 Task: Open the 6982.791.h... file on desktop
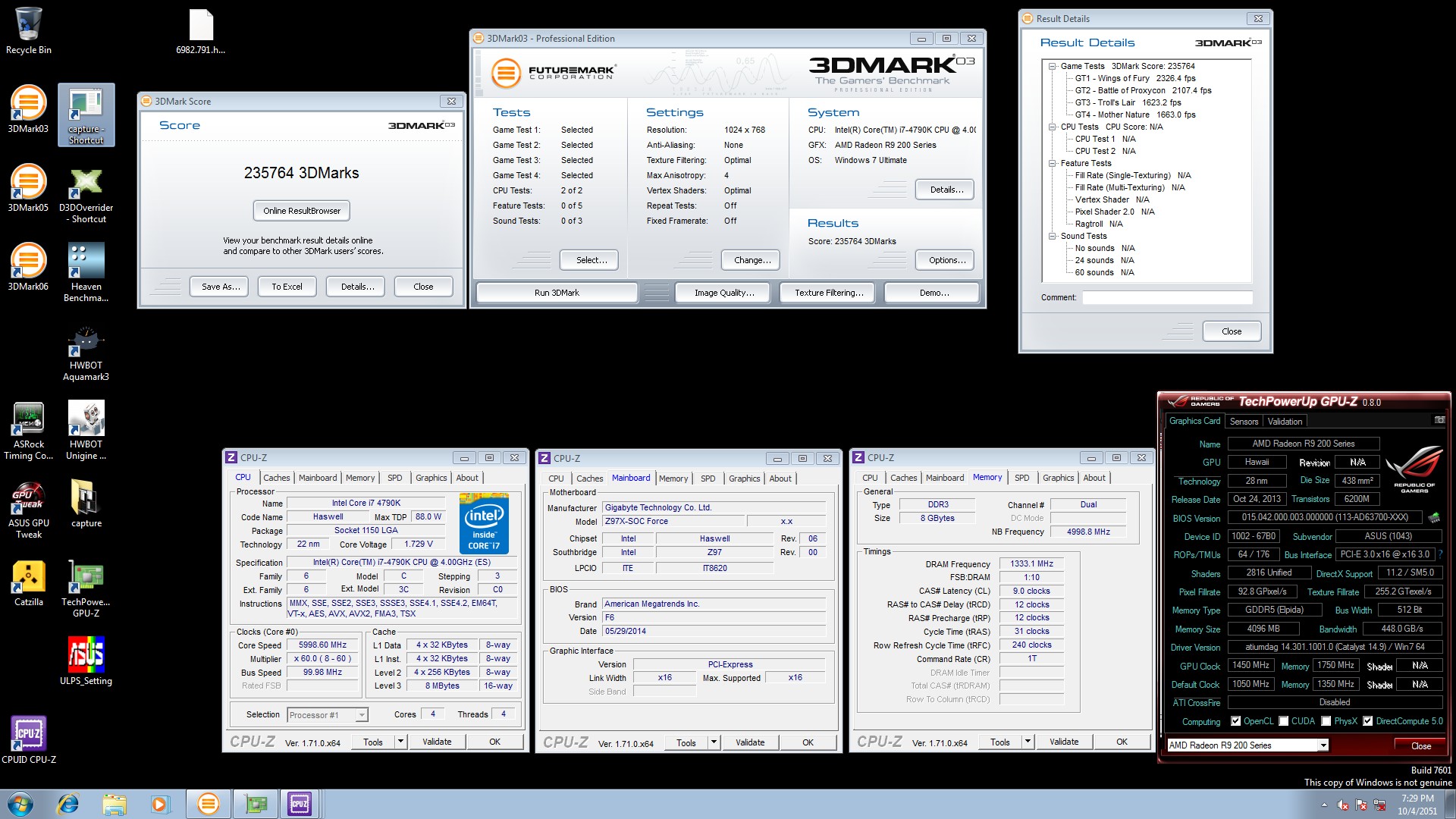(201, 32)
